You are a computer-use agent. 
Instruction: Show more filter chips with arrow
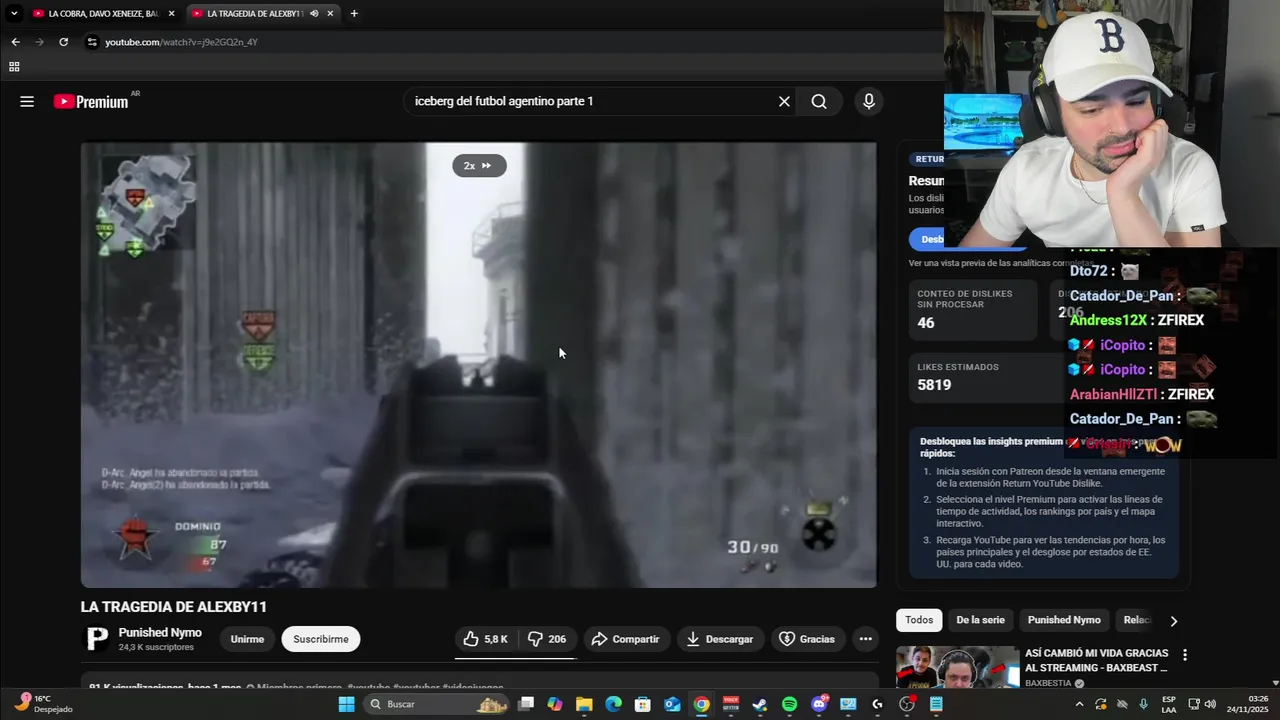(1173, 621)
